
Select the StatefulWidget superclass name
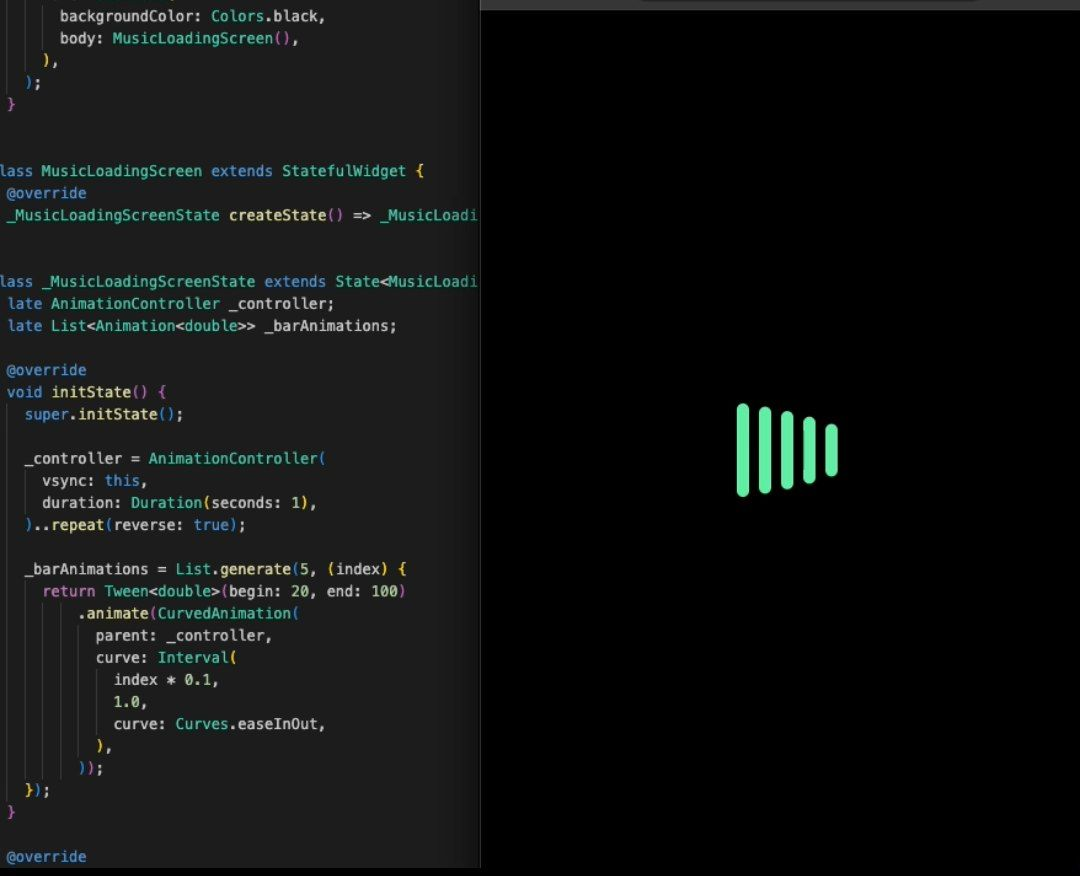(344, 171)
